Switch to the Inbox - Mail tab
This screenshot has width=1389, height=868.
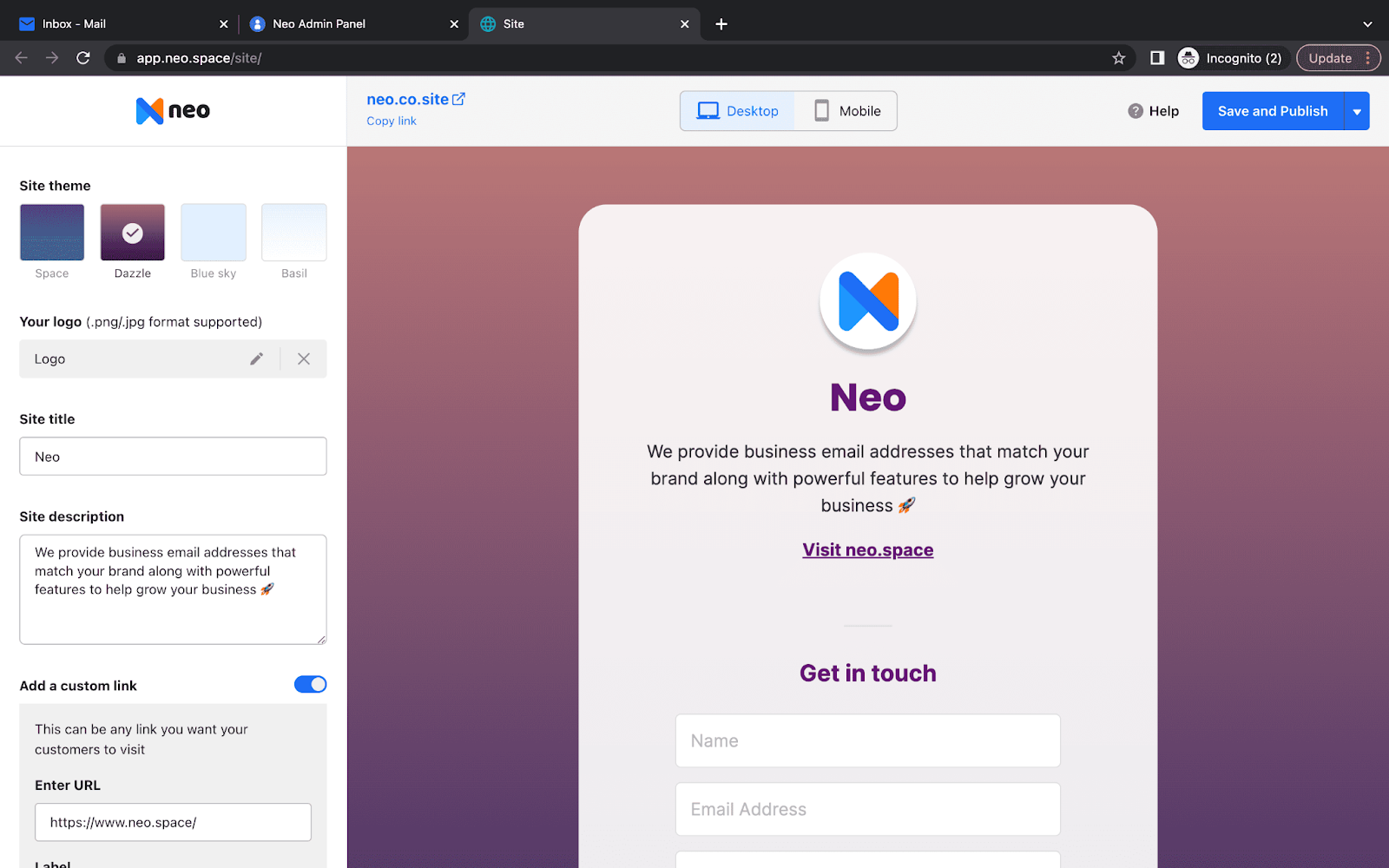(x=122, y=24)
